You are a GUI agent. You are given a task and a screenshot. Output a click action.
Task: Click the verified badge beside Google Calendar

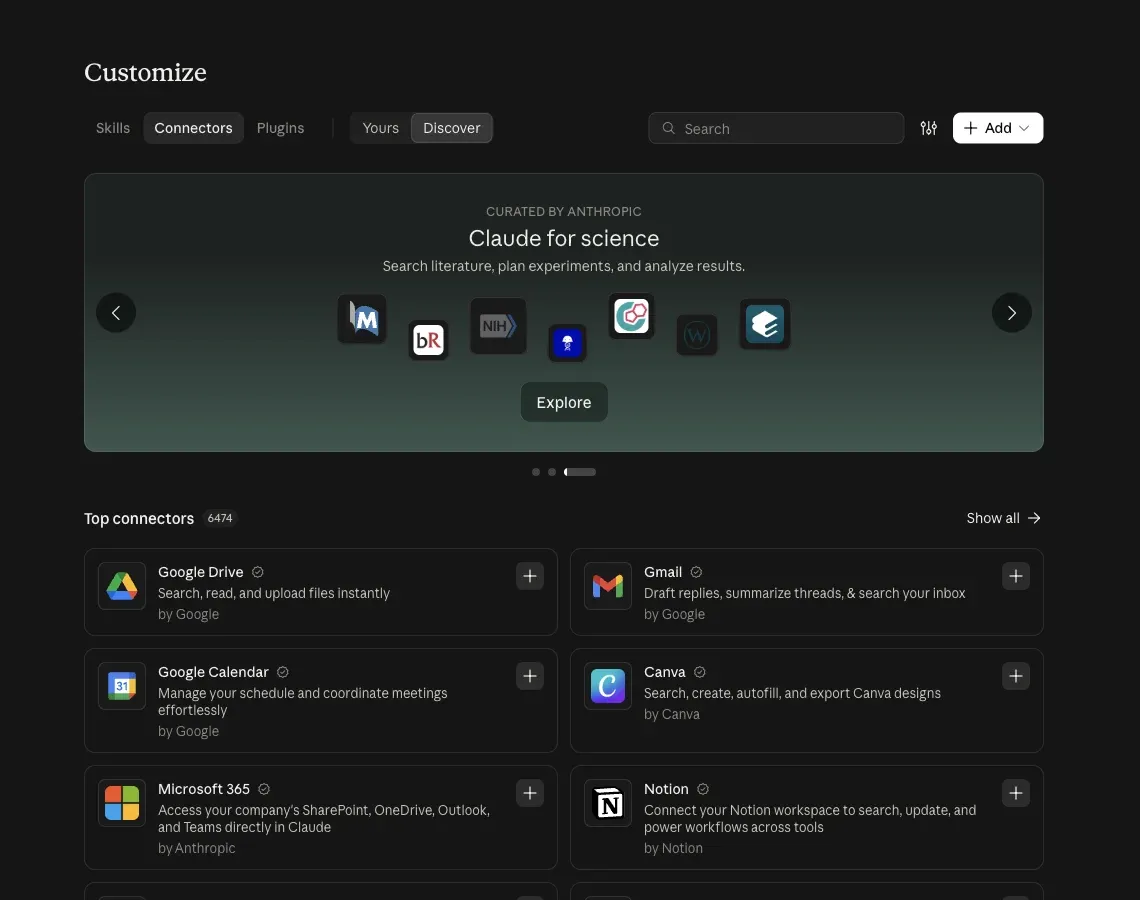283,672
